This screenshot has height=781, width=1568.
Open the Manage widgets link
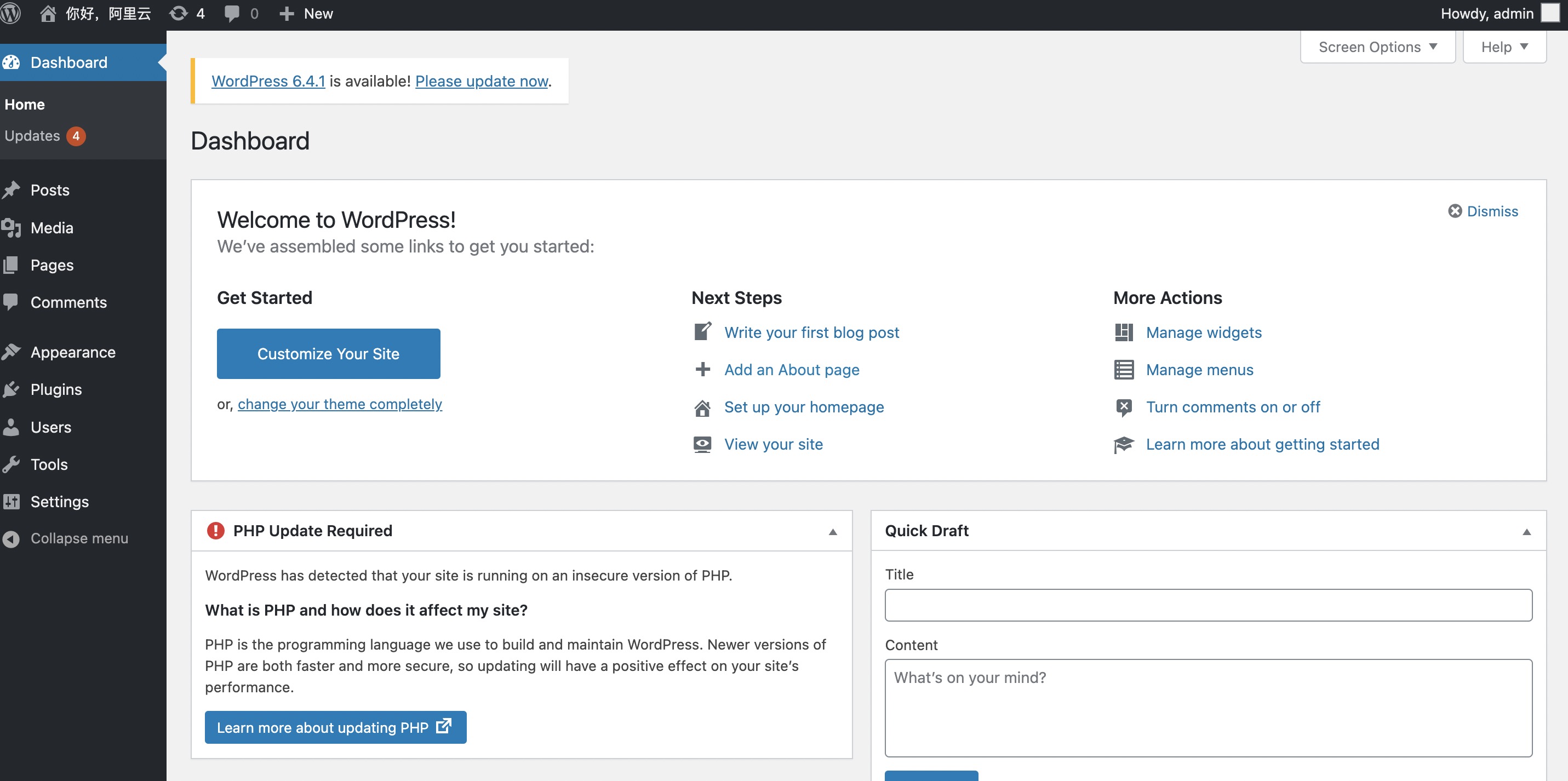click(x=1203, y=332)
